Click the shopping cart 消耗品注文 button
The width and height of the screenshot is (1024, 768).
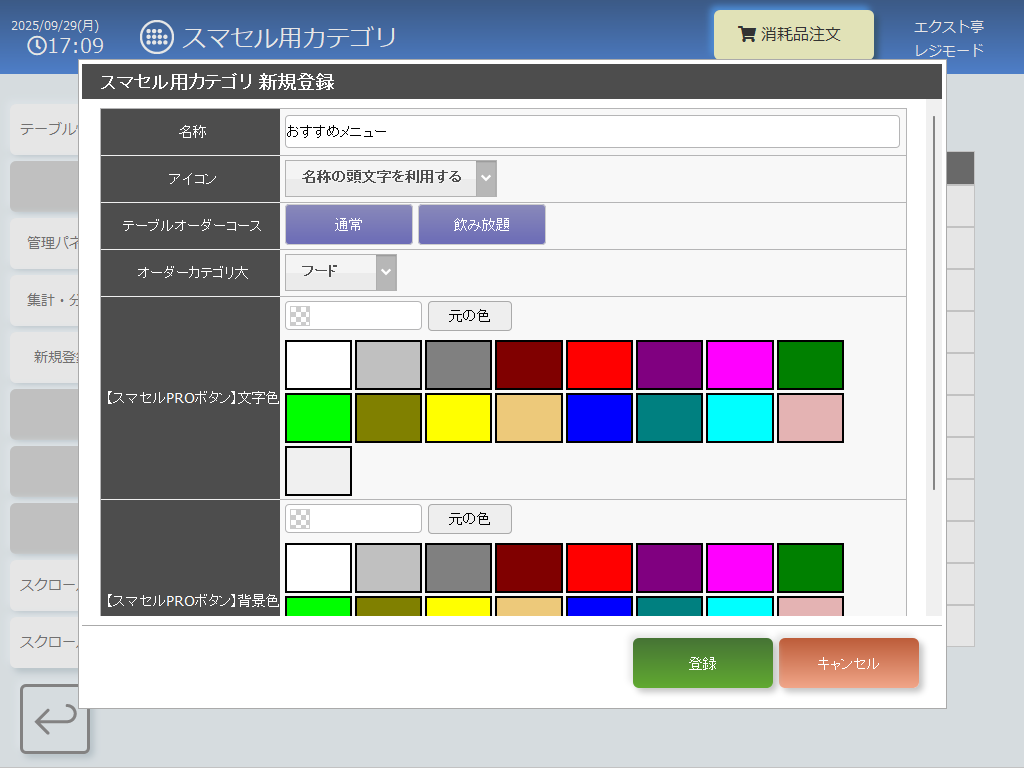(793, 35)
